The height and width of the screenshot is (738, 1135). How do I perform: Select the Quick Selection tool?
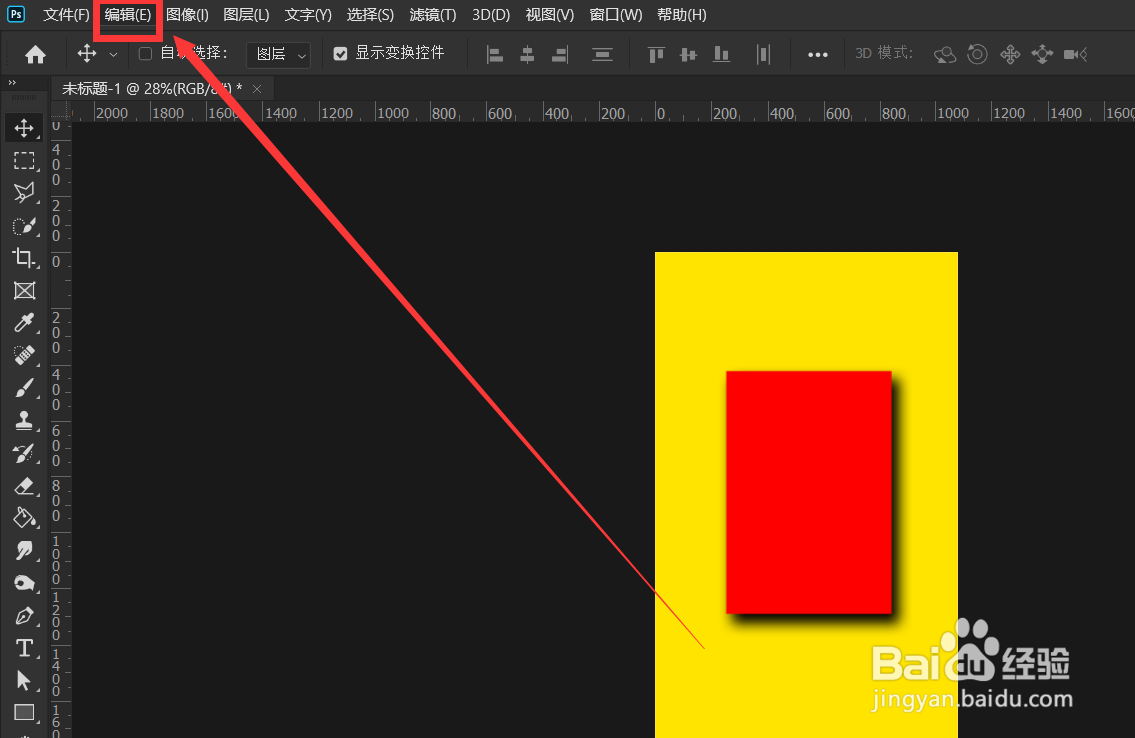24,226
